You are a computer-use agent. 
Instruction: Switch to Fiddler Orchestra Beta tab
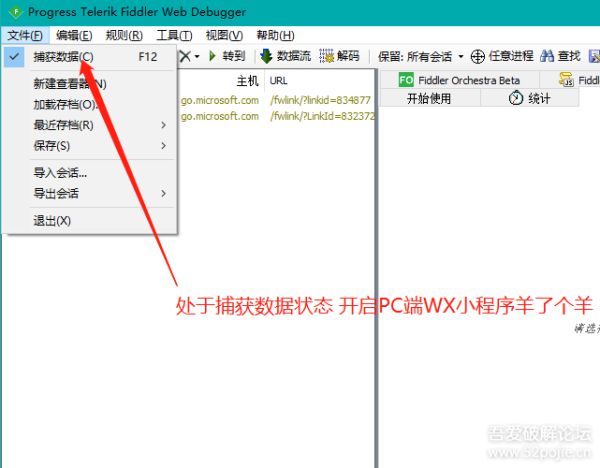tap(459, 80)
